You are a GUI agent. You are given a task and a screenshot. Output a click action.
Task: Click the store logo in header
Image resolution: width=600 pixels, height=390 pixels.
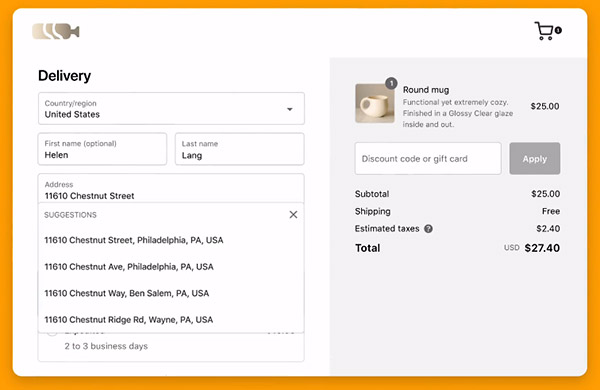pos(56,31)
